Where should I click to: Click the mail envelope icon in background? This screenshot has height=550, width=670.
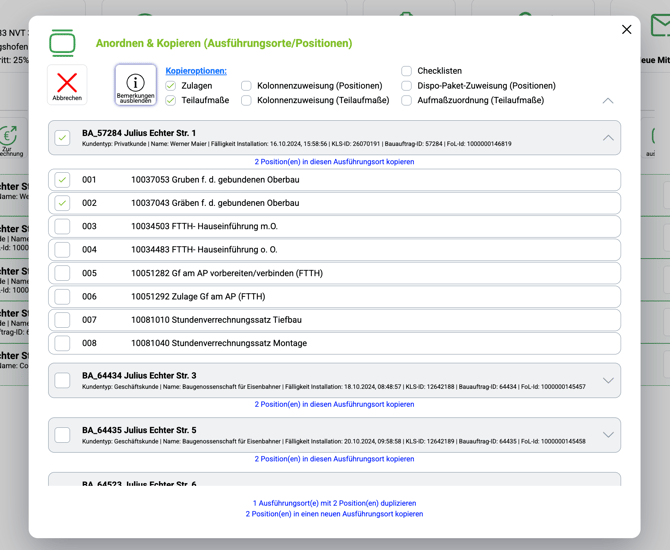coord(659,26)
